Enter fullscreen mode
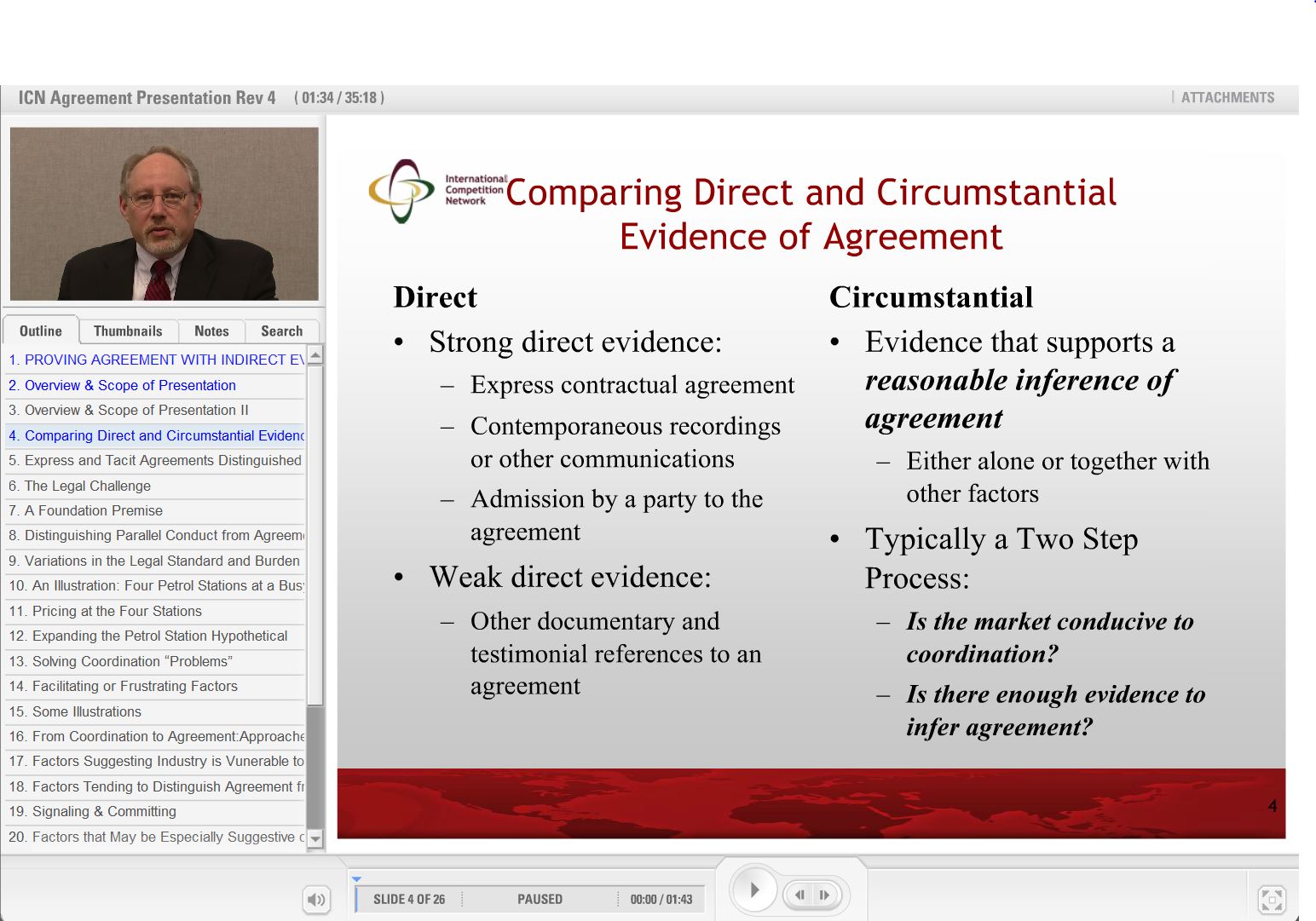The height and width of the screenshot is (921, 1316). pyautogui.click(x=1272, y=899)
